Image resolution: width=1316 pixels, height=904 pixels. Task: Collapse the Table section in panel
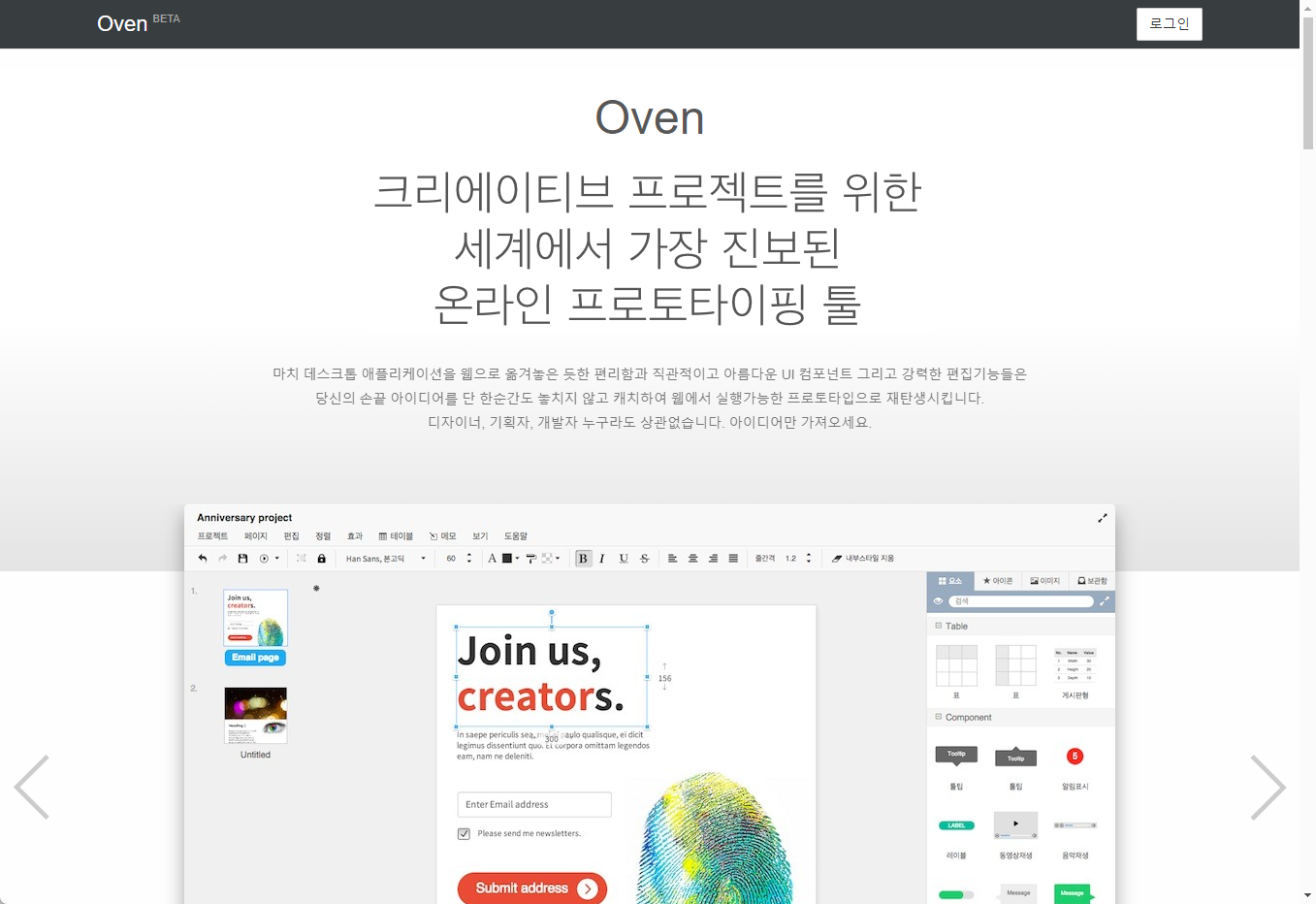tap(939, 626)
